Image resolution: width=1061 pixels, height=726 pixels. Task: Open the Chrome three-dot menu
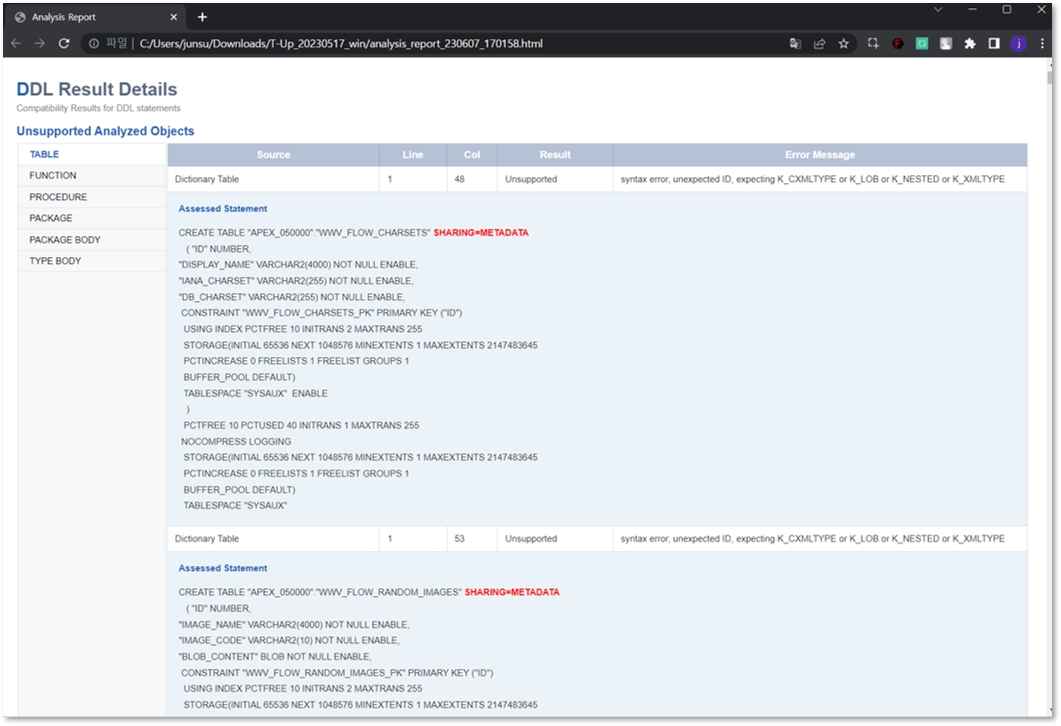1042,44
